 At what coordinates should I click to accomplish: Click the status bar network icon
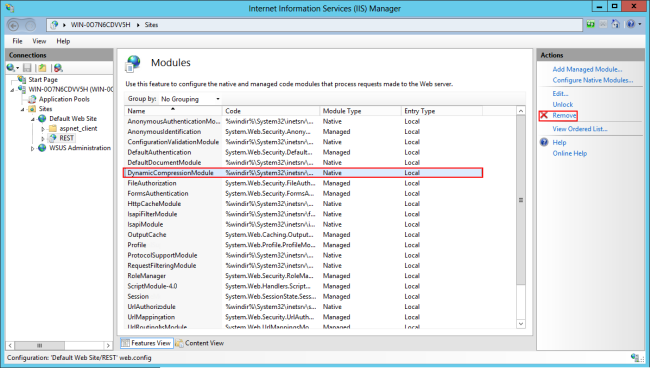[635, 357]
